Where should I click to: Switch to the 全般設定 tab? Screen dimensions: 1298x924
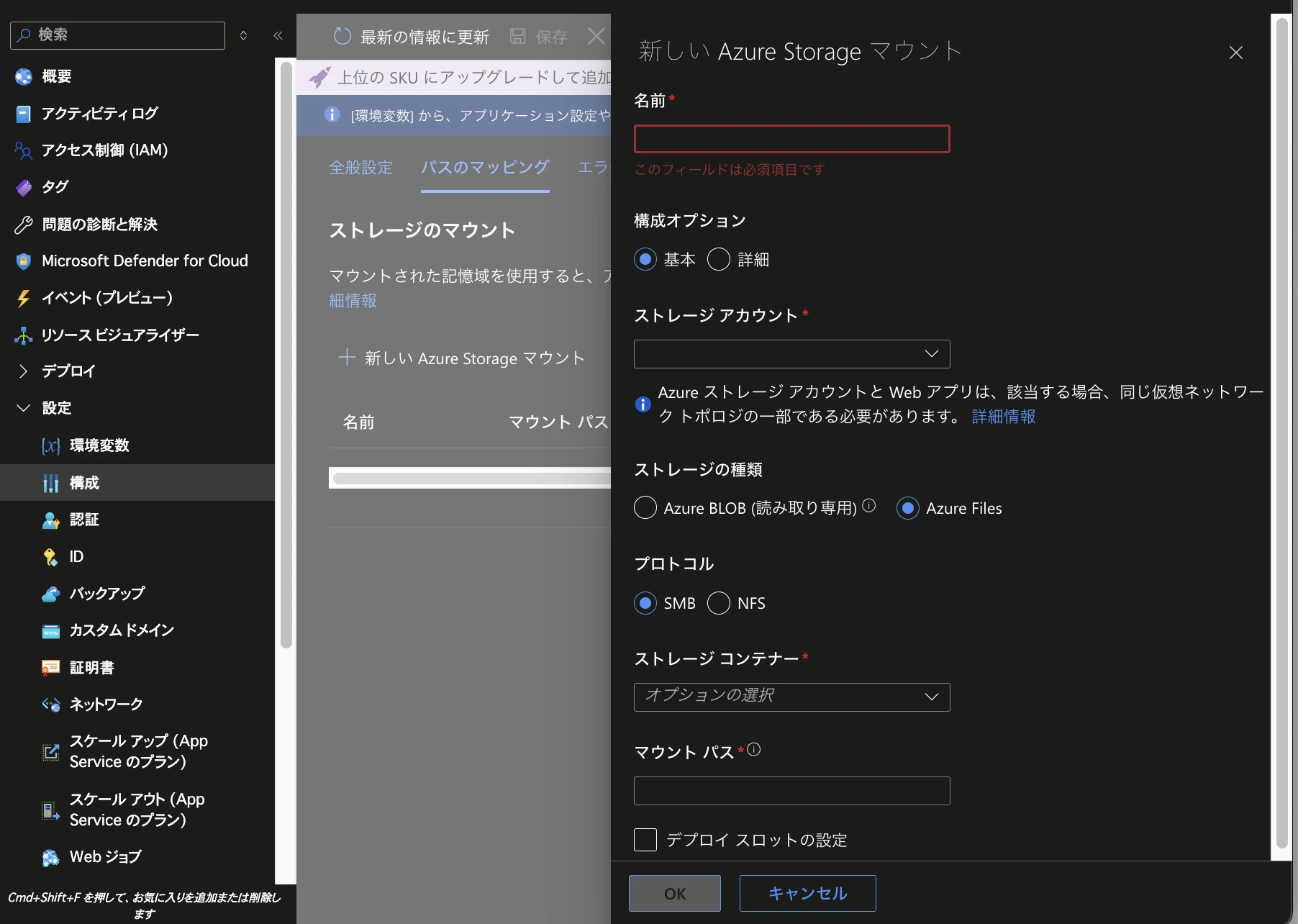tap(360, 168)
